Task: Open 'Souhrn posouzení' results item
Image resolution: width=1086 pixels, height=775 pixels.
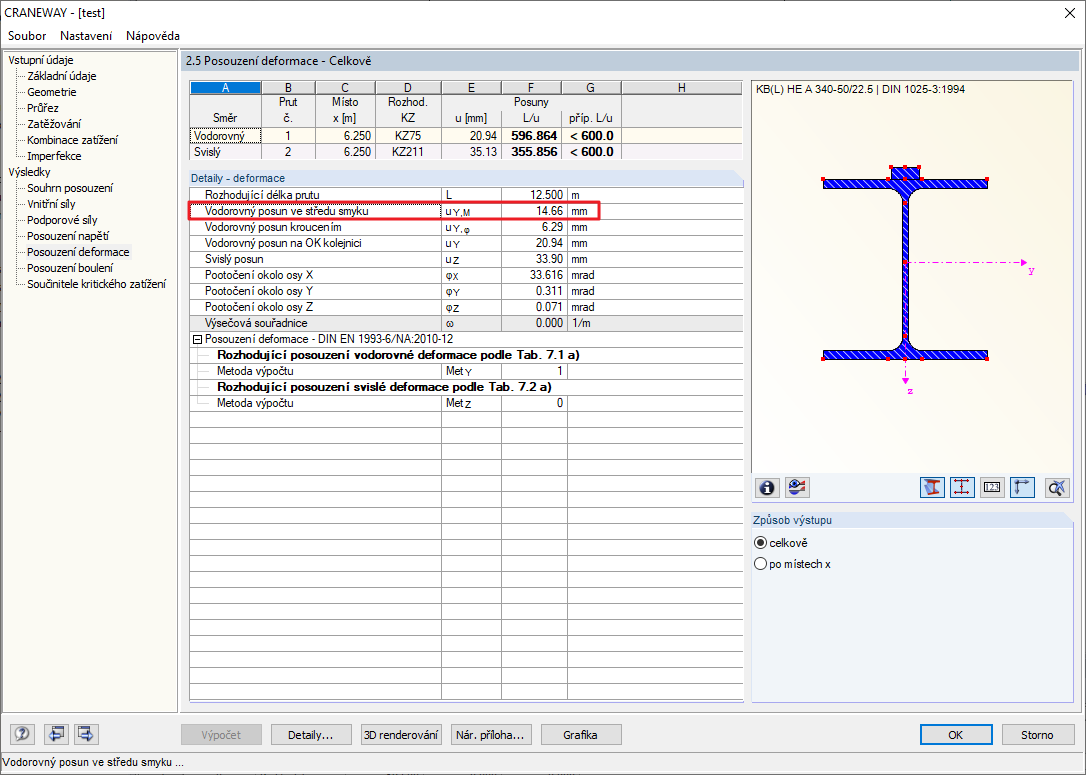Action: coord(70,188)
